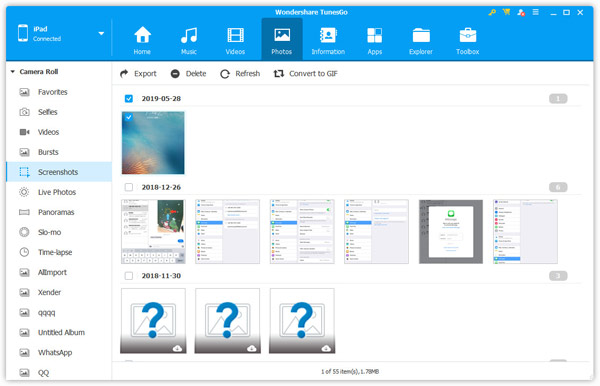Select the Screenshots album

point(59,172)
